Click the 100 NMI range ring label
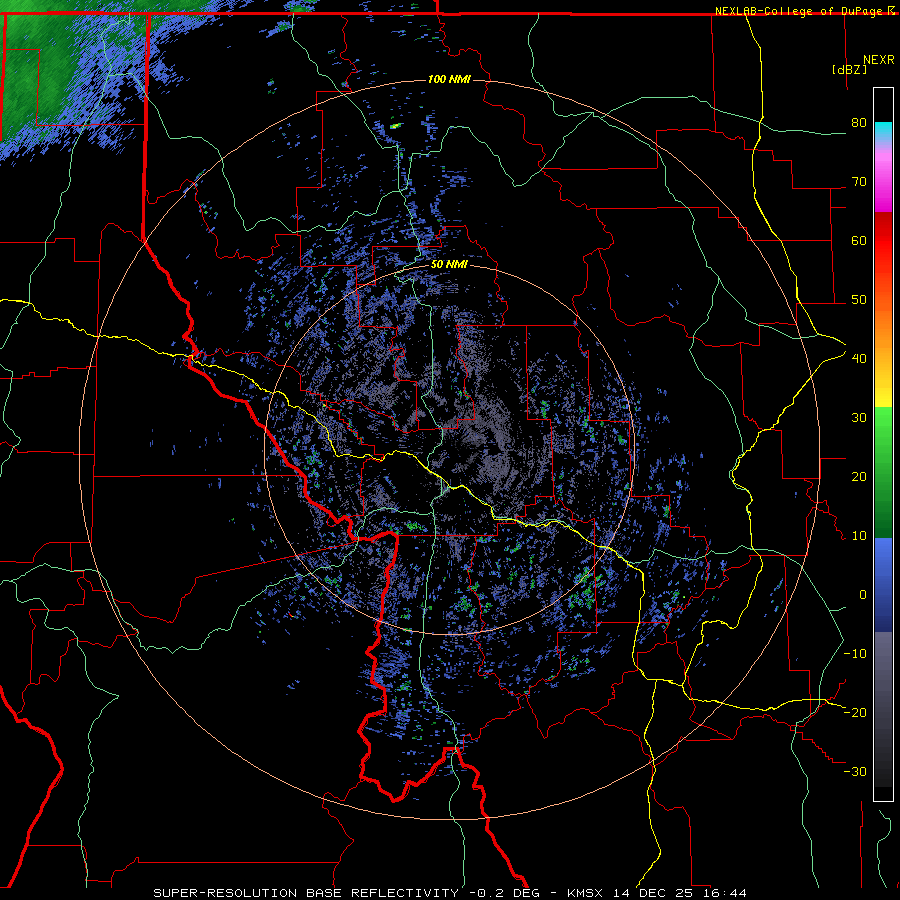 449,79
